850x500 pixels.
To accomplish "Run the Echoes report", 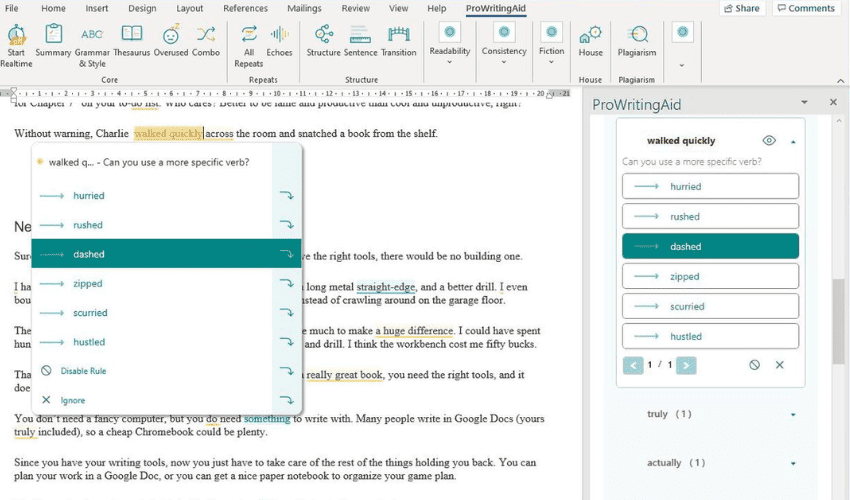I will tap(279, 40).
